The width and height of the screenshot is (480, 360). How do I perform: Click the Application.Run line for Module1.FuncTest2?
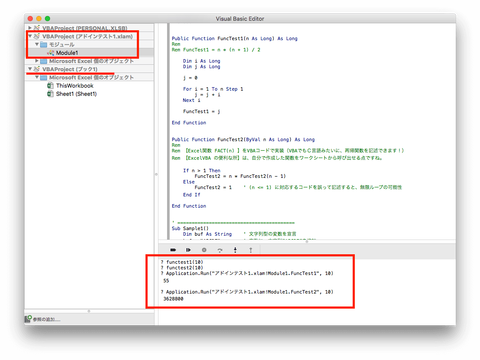click(x=247, y=292)
